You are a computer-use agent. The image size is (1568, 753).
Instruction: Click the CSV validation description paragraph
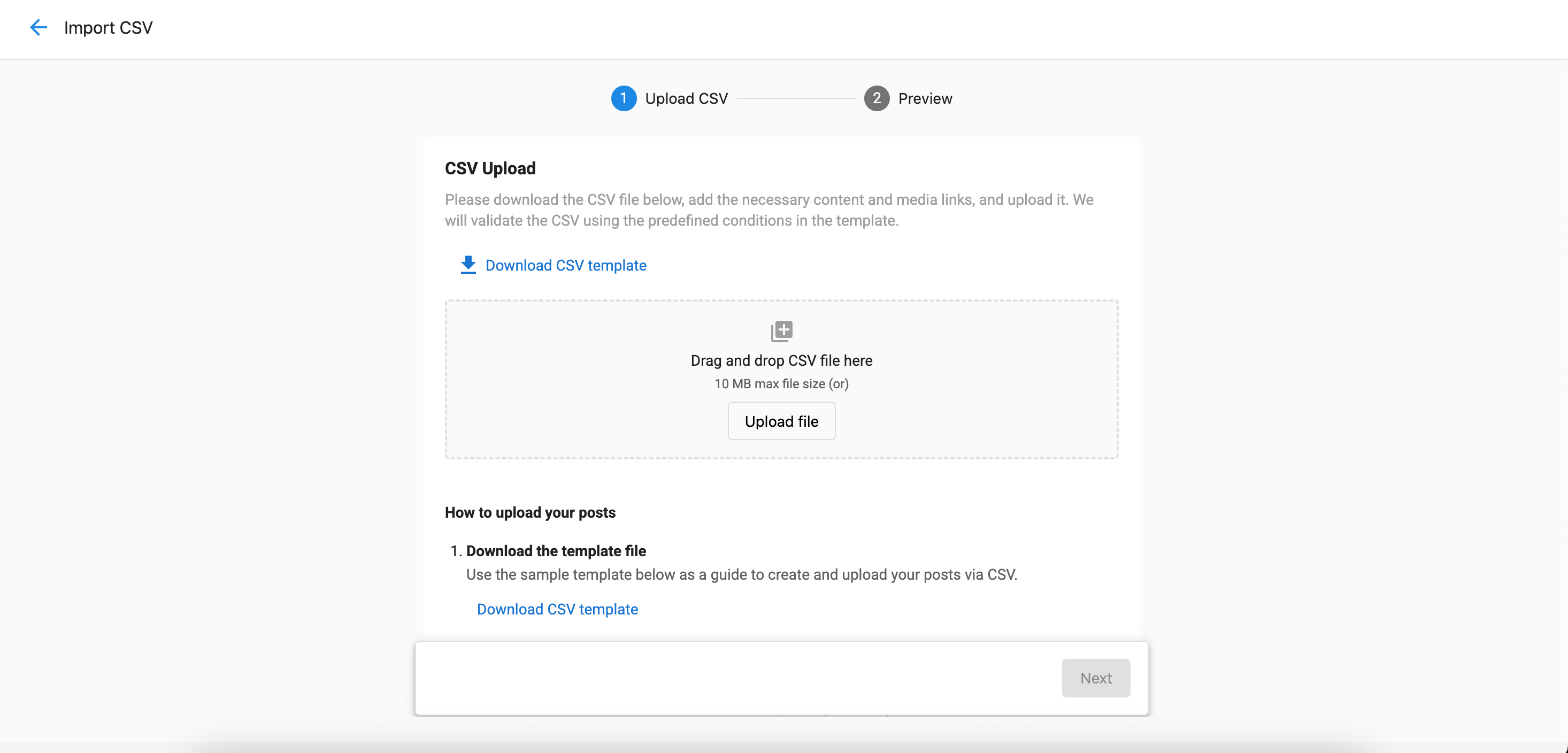770,210
